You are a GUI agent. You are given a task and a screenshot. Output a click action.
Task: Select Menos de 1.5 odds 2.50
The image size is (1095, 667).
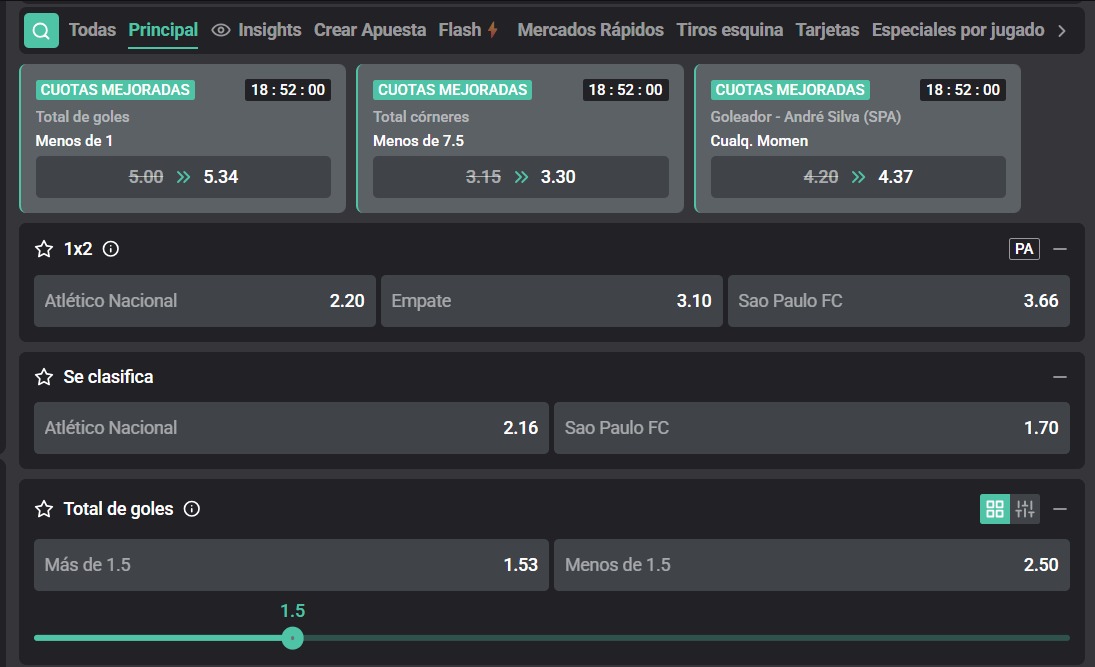(x=811, y=565)
